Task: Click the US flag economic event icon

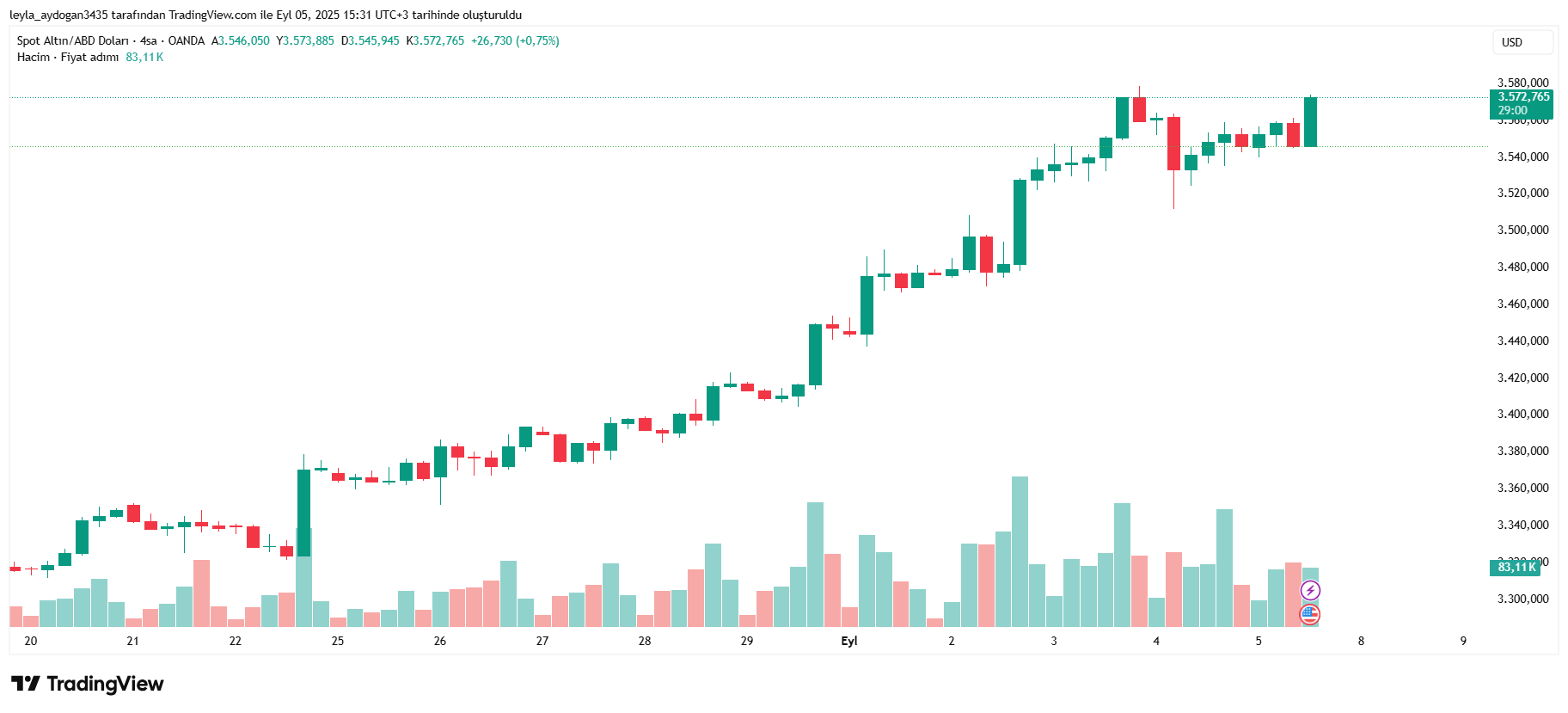Action: tap(1309, 614)
